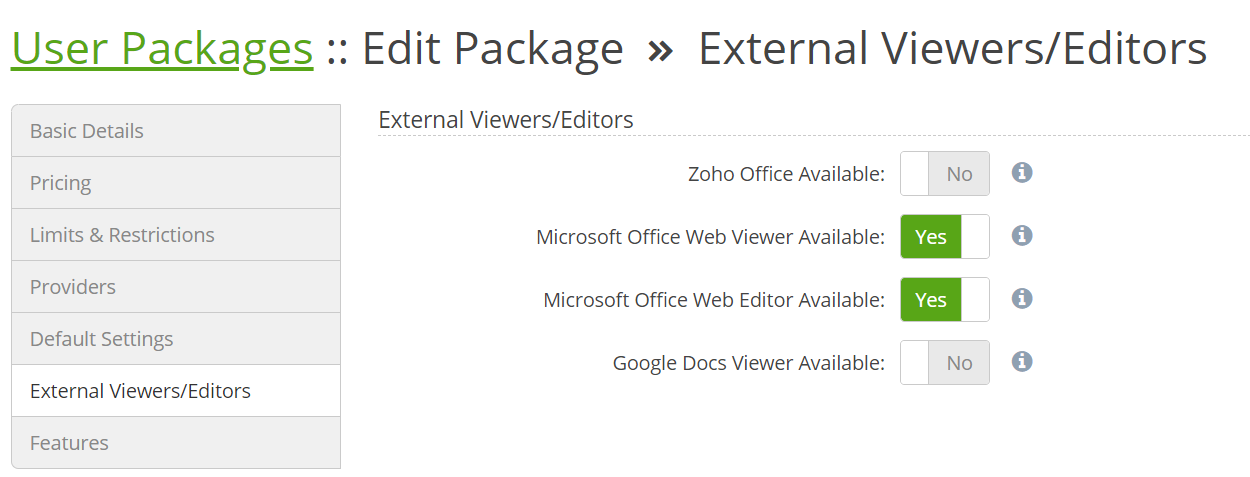
Task: Click the Microsoft Office Web Editor Available label
Action: click(x=714, y=300)
